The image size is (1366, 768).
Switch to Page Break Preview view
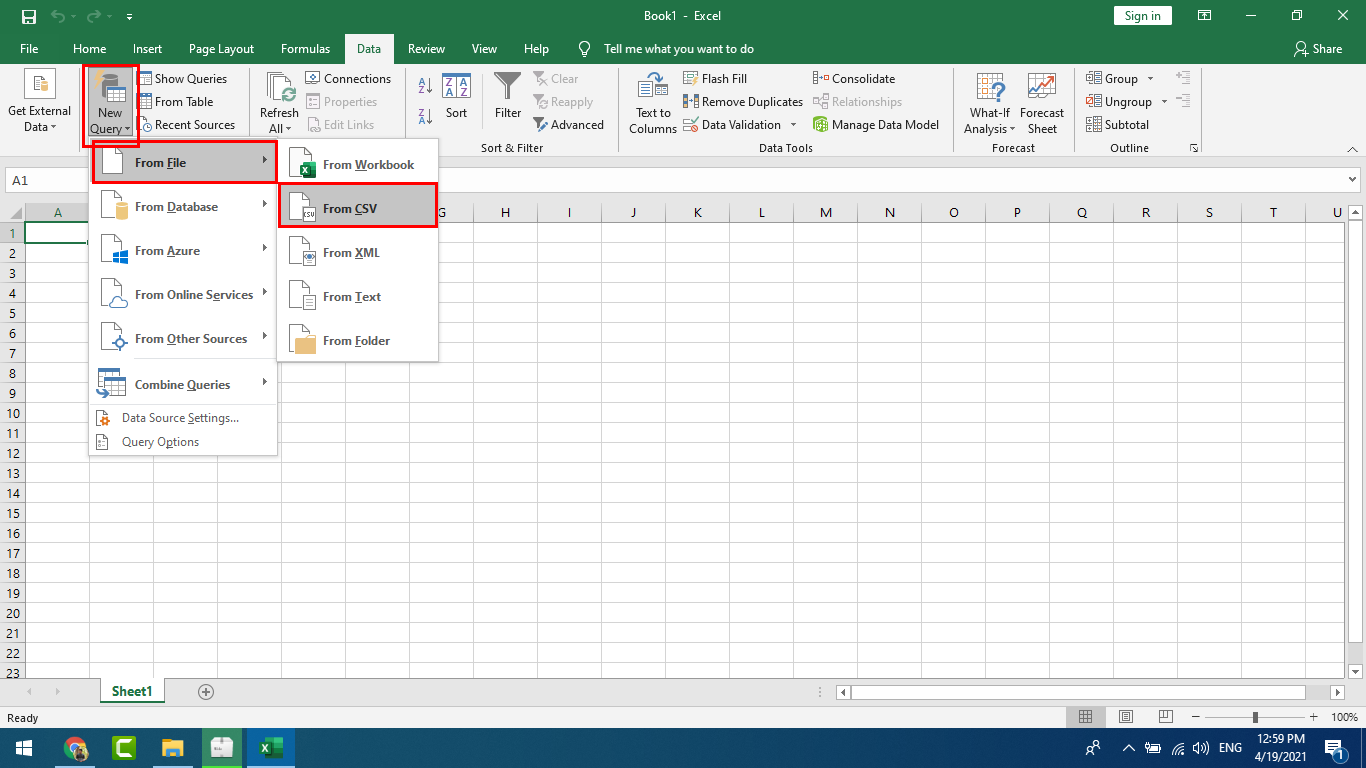click(x=1165, y=717)
